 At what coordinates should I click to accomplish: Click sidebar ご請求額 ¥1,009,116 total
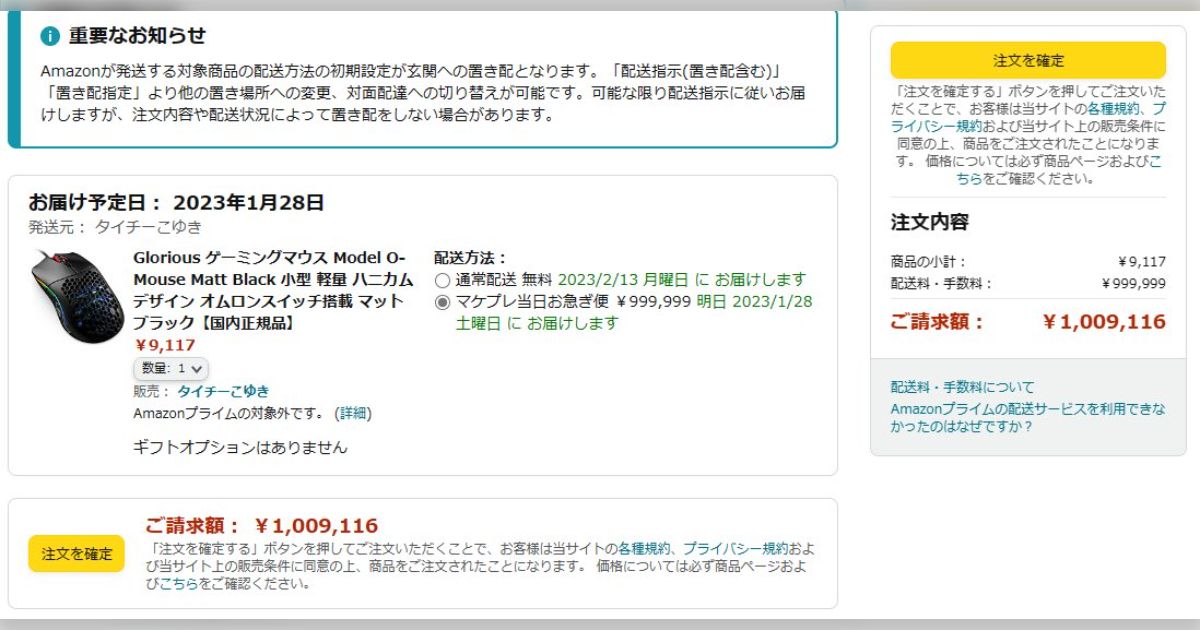1028,322
